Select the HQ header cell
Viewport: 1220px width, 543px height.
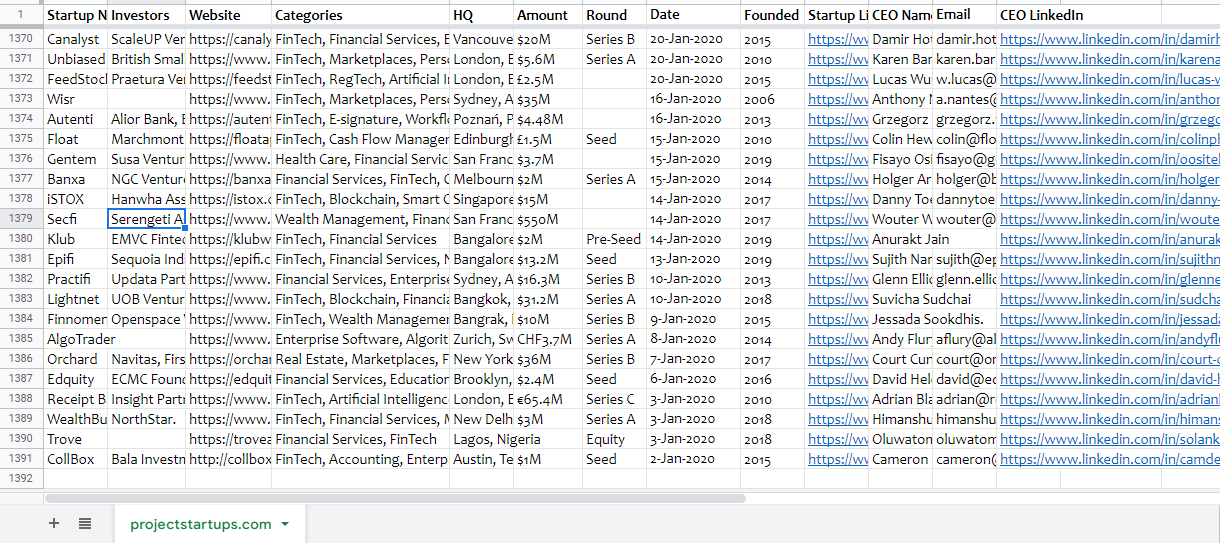point(481,15)
